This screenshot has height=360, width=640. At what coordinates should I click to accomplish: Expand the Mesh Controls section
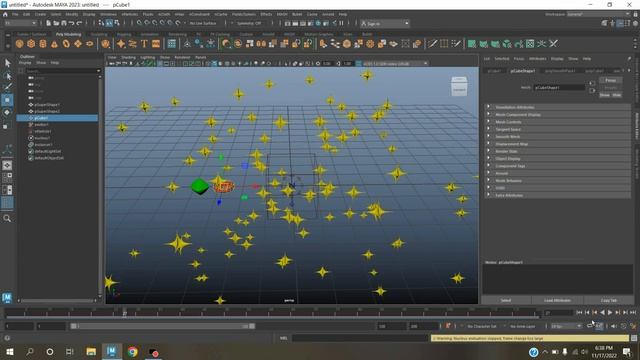(558, 122)
